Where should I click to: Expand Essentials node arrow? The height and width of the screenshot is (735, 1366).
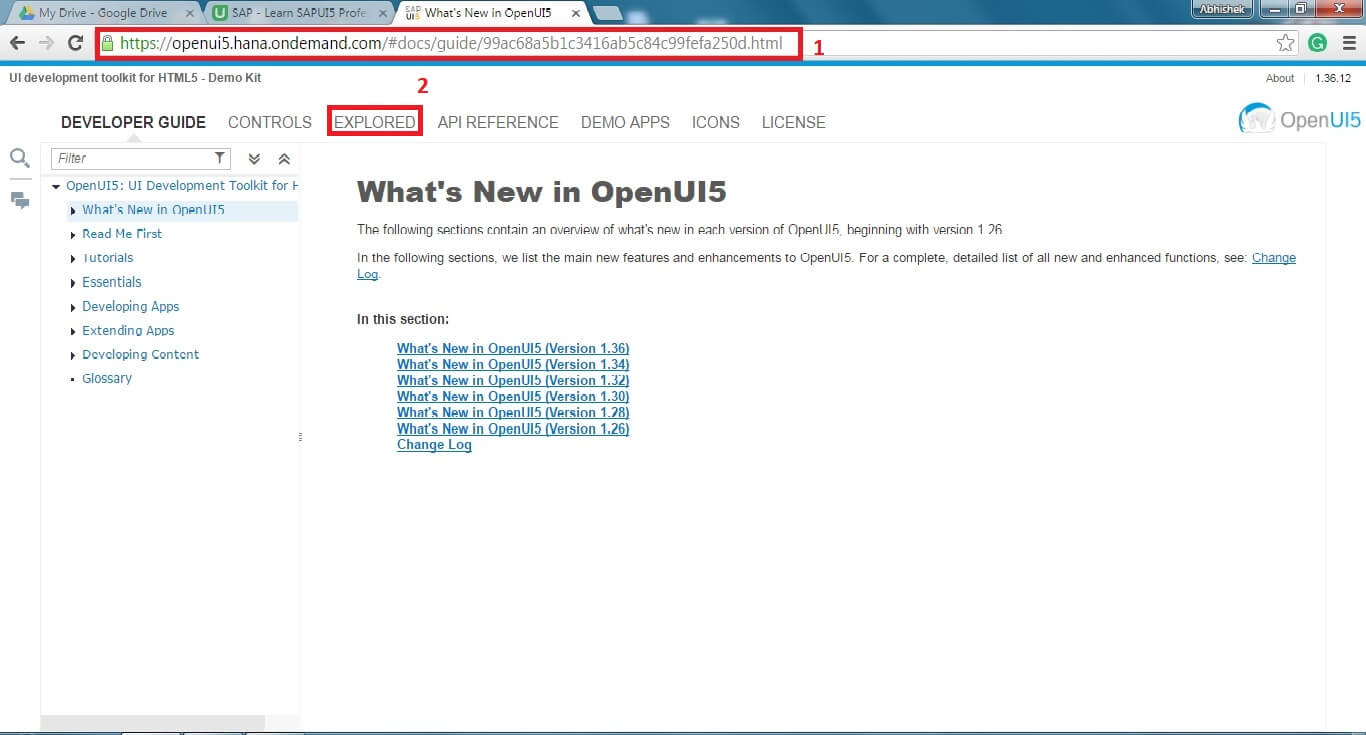[73, 283]
